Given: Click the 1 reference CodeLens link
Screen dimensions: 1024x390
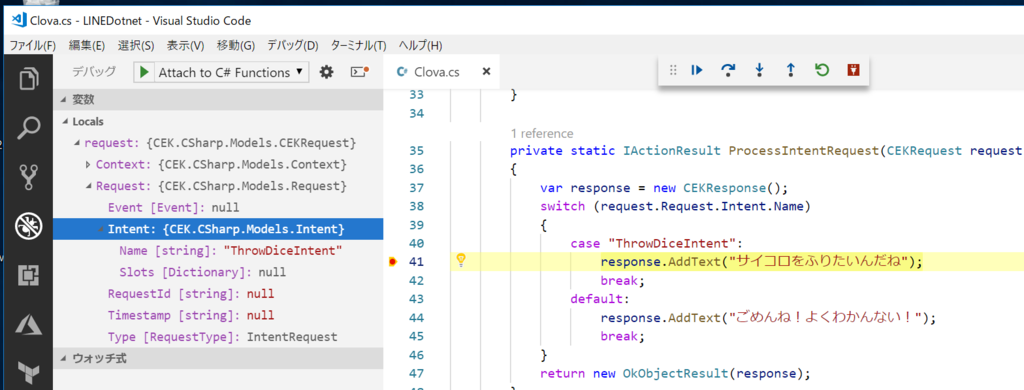Looking at the screenshot, I should pyautogui.click(x=541, y=133).
